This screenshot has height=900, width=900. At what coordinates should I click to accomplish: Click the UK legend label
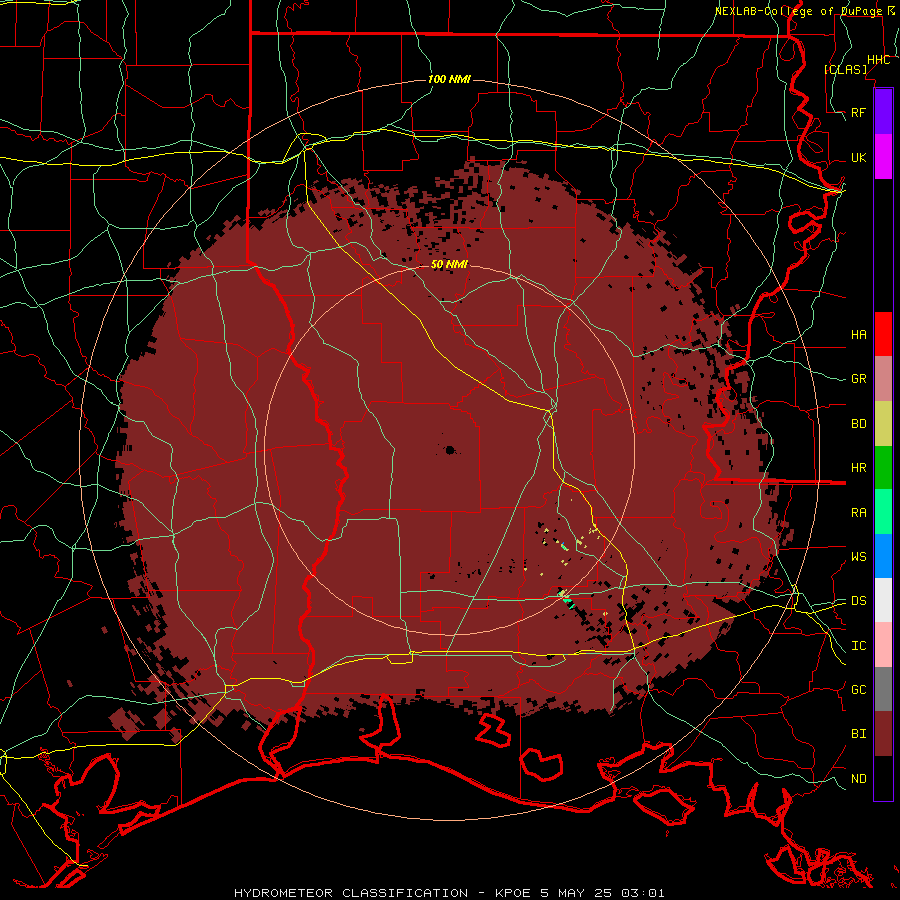pos(859,157)
